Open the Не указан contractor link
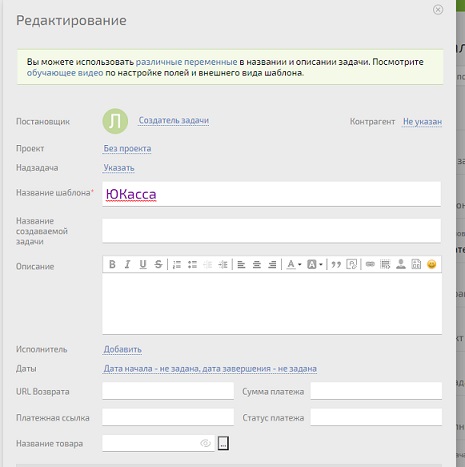465x467 pixels. point(423,122)
